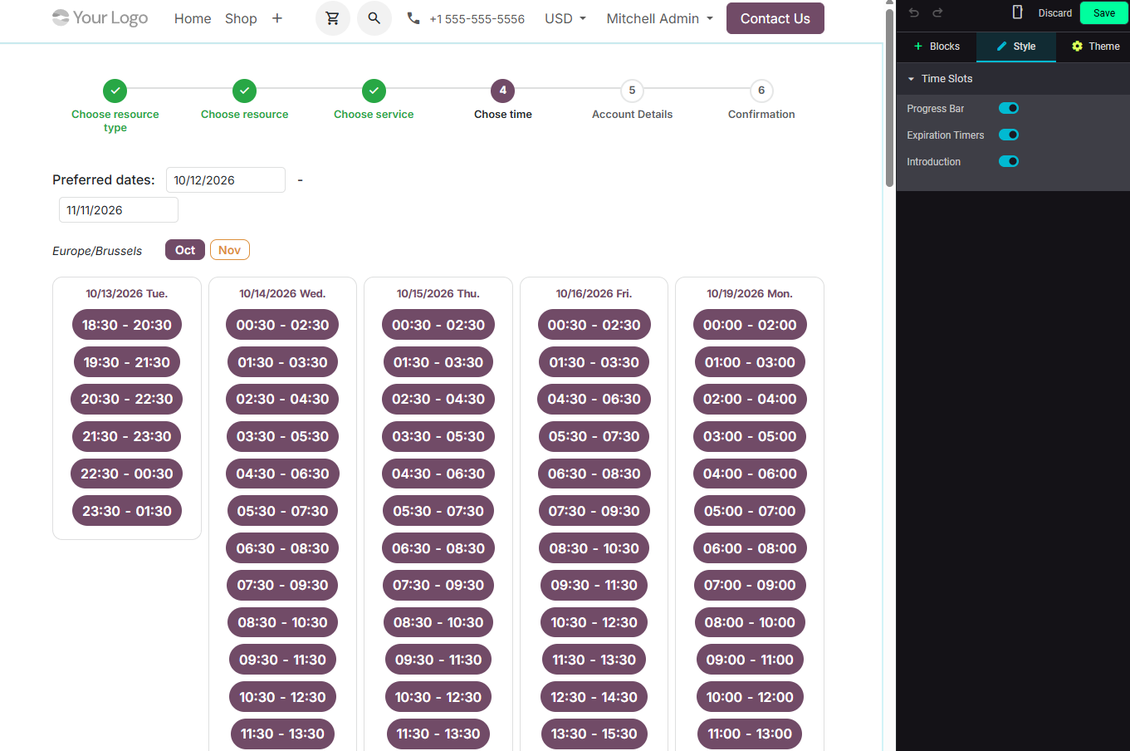Open the Shop menu item
The image size is (1130, 751).
[241, 19]
